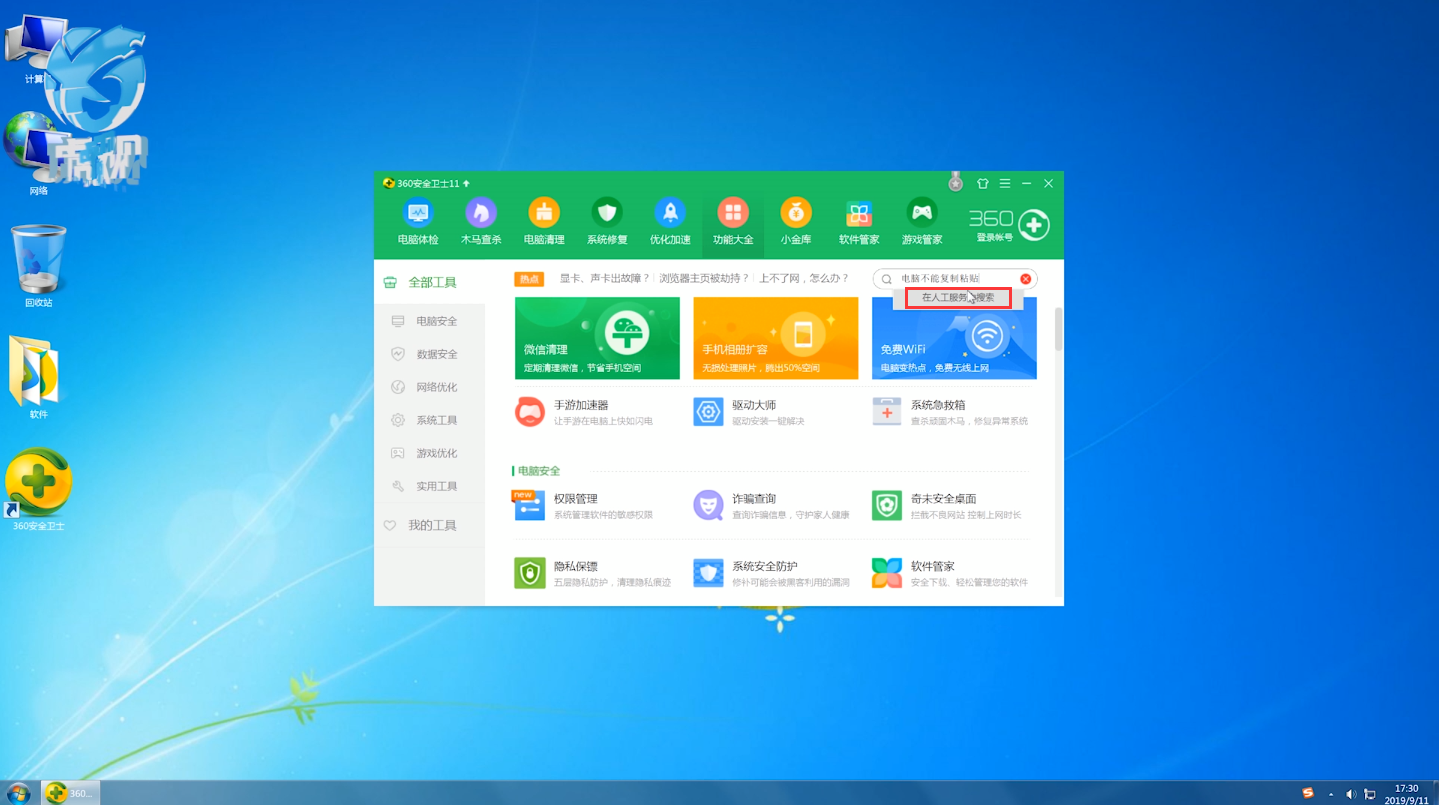Click the 上不了网，怎么办？ link
The image size is (1439, 805).
click(804, 279)
